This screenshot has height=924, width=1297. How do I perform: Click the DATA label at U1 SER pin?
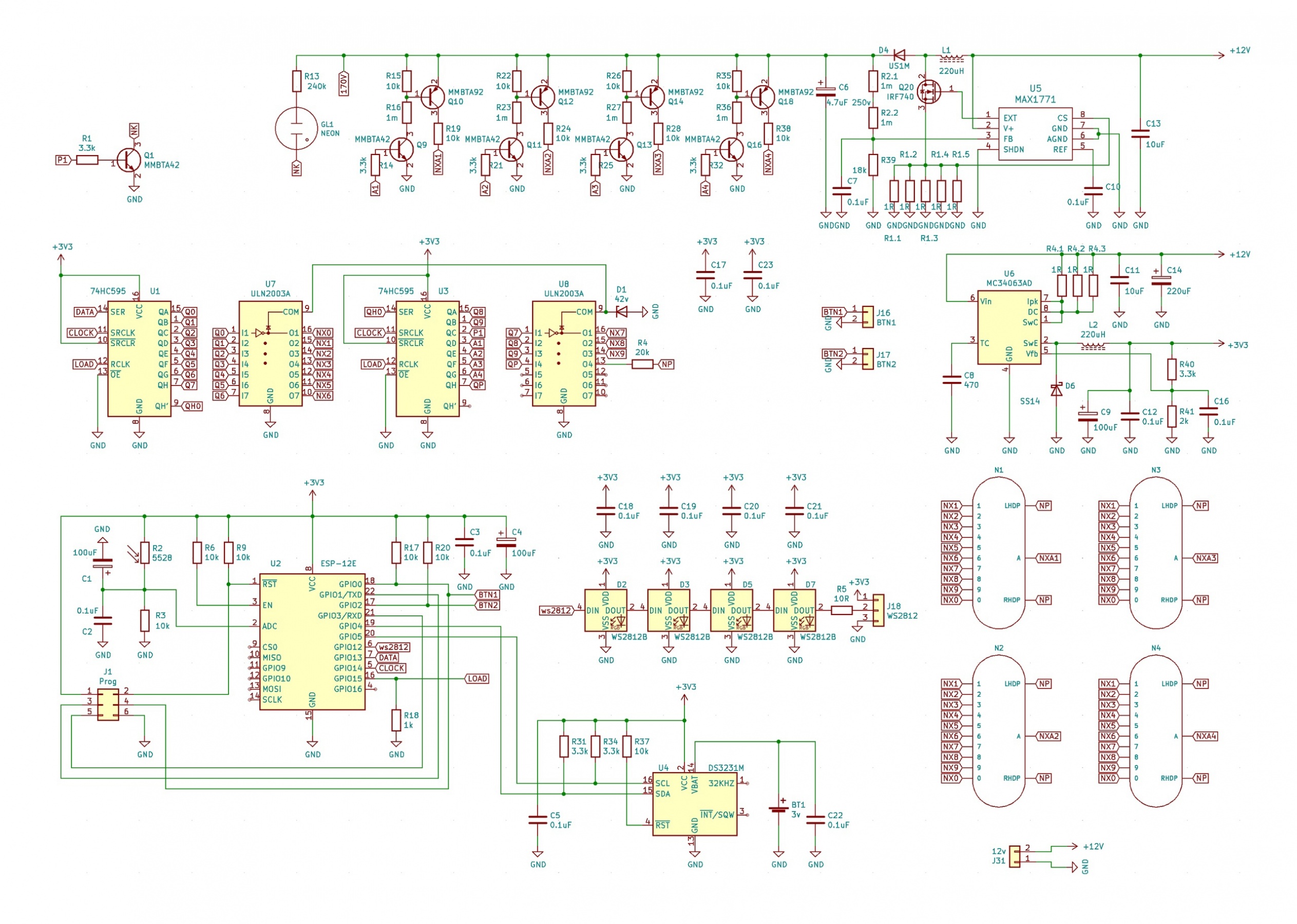(x=86, y=312)
